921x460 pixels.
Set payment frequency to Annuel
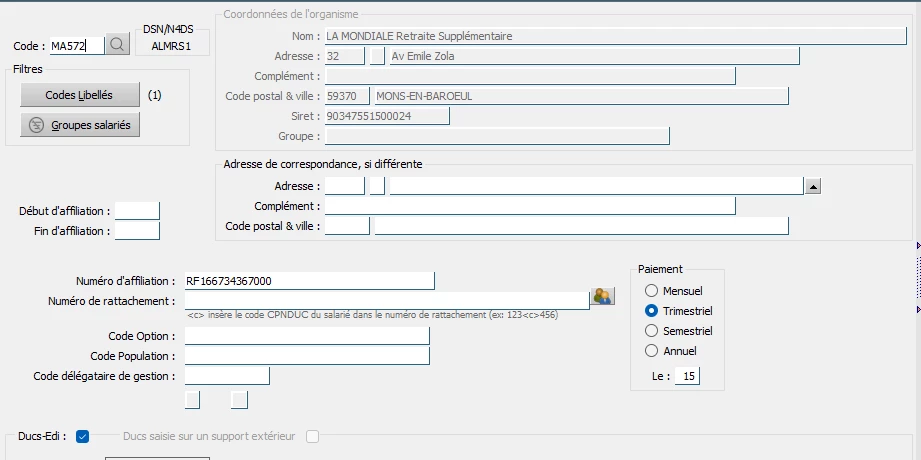click(x=653, y=351)
